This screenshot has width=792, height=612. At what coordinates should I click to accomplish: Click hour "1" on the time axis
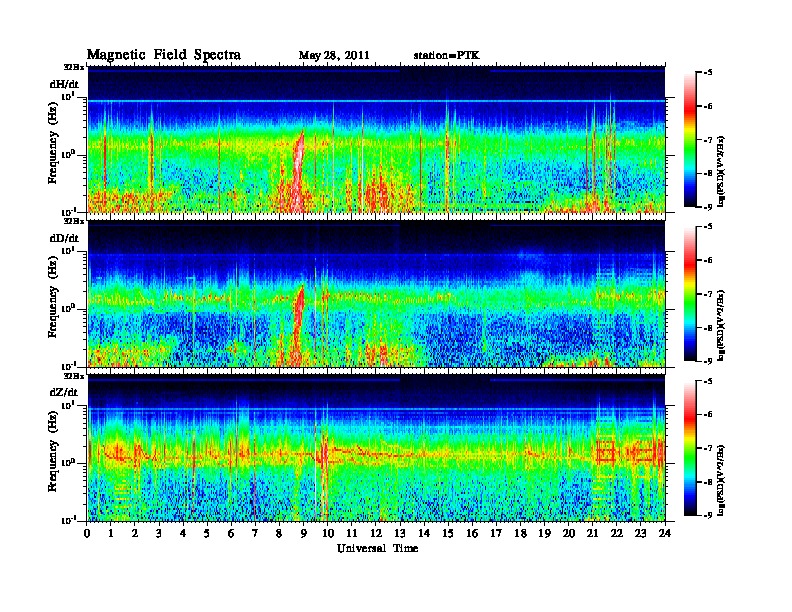tap(111, 534)
